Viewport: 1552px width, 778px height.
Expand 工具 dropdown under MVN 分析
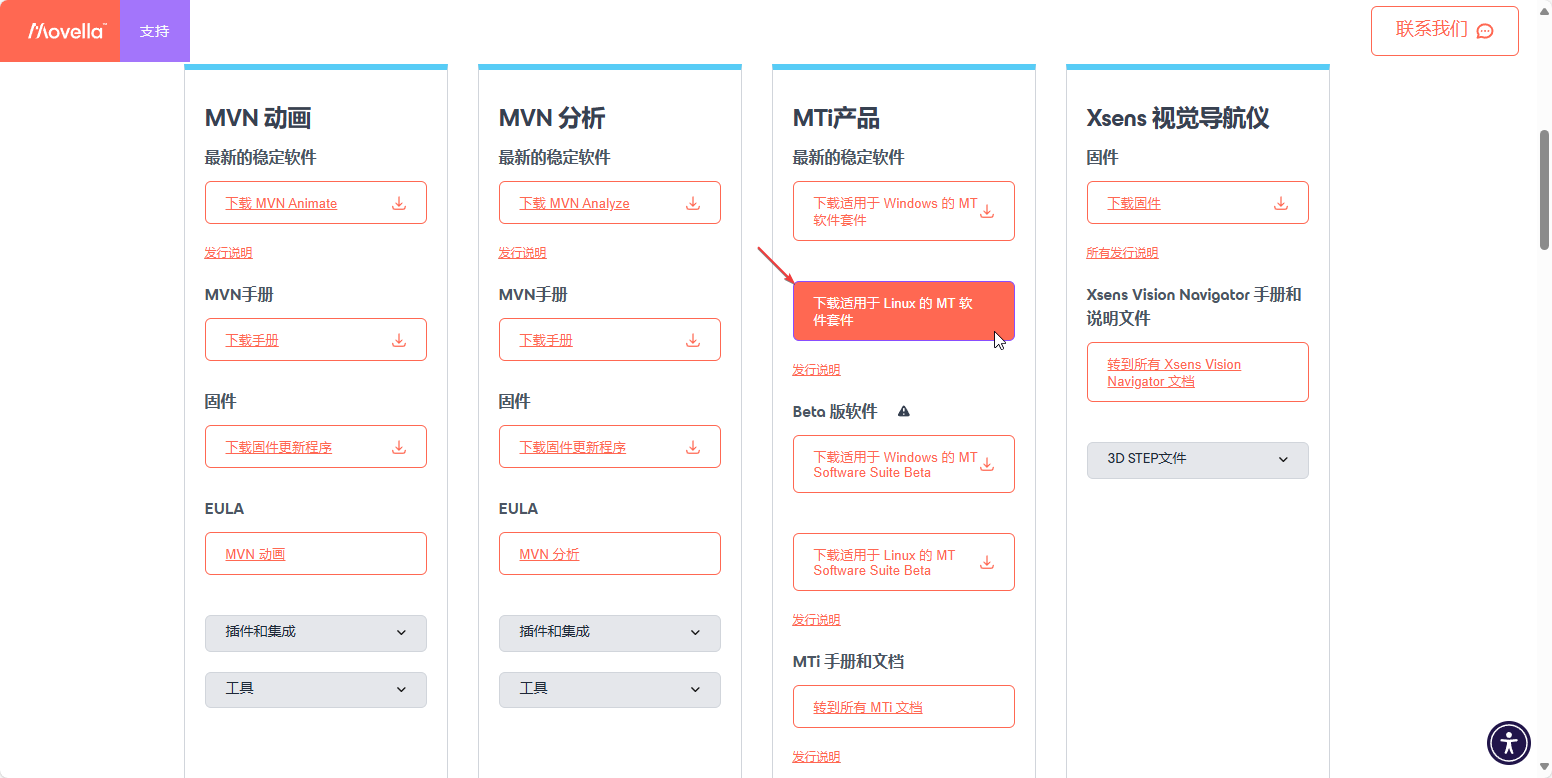tap(610, 690)
